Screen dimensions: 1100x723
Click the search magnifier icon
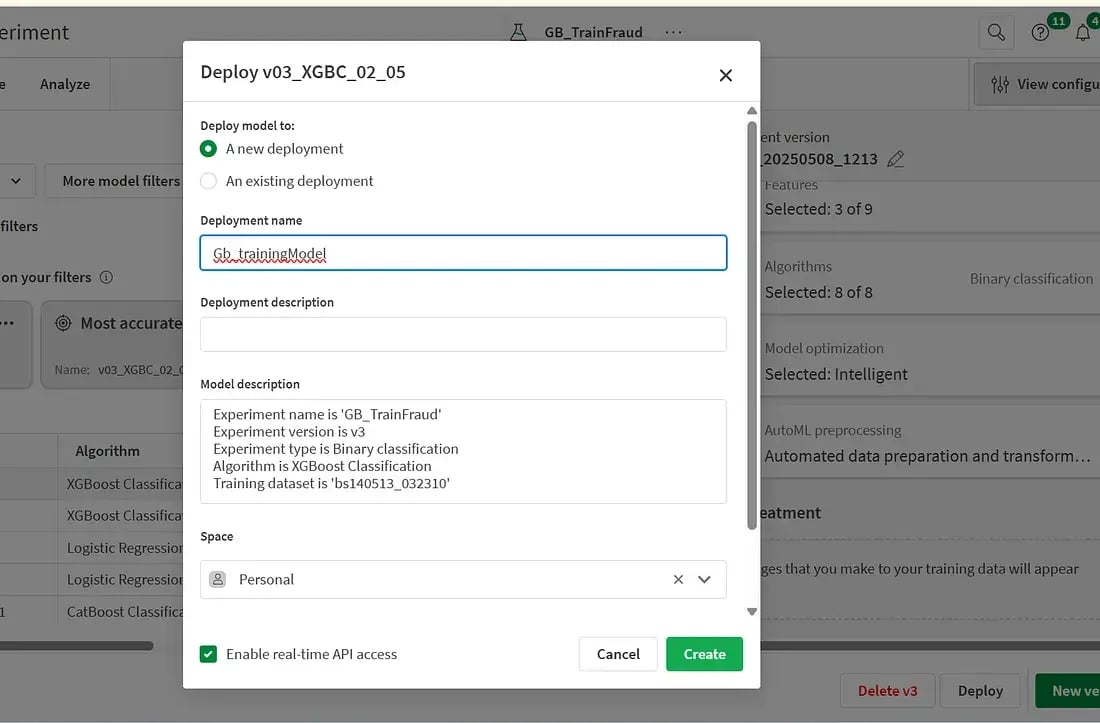point(996,33)
